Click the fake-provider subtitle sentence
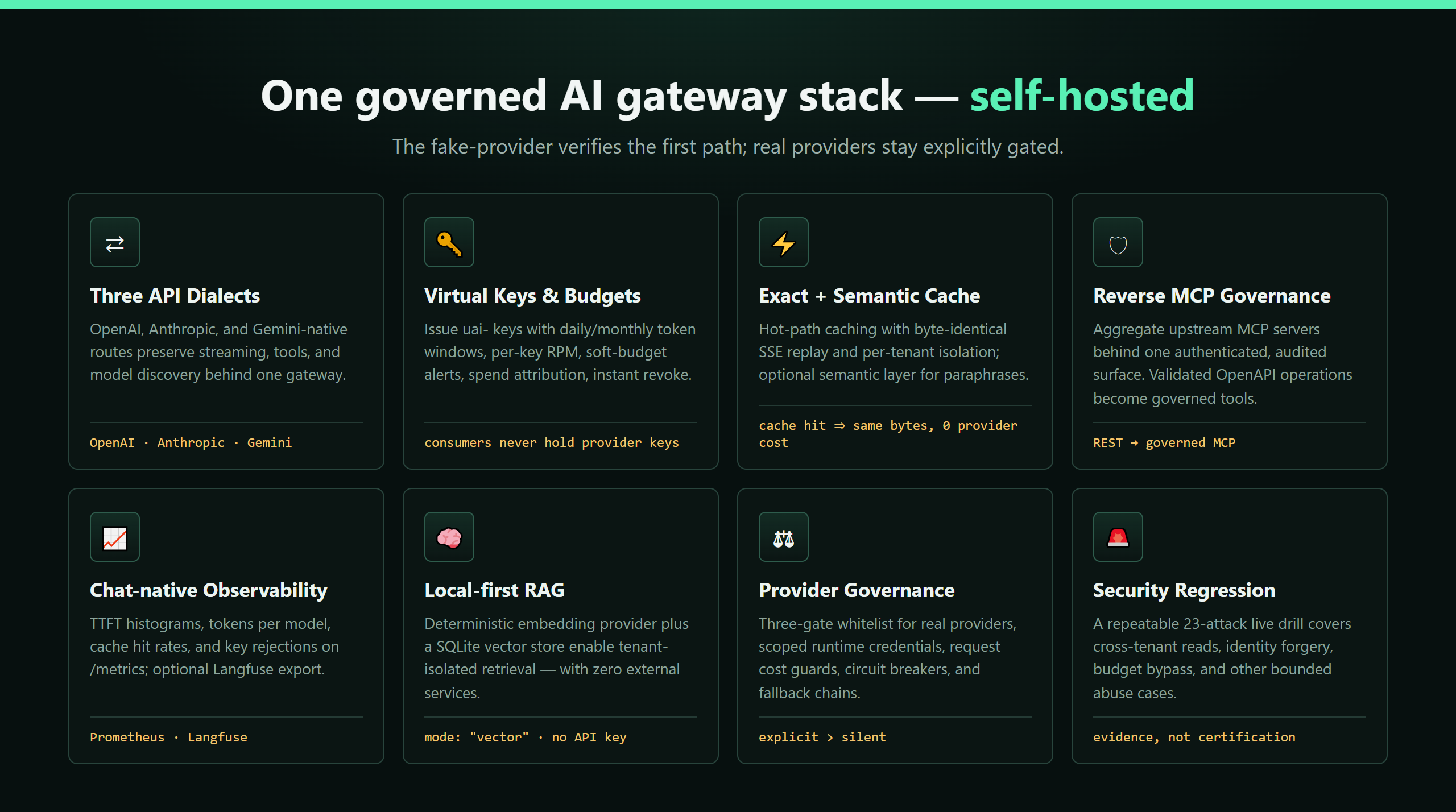1456x812 pixels. click(728, 147)
